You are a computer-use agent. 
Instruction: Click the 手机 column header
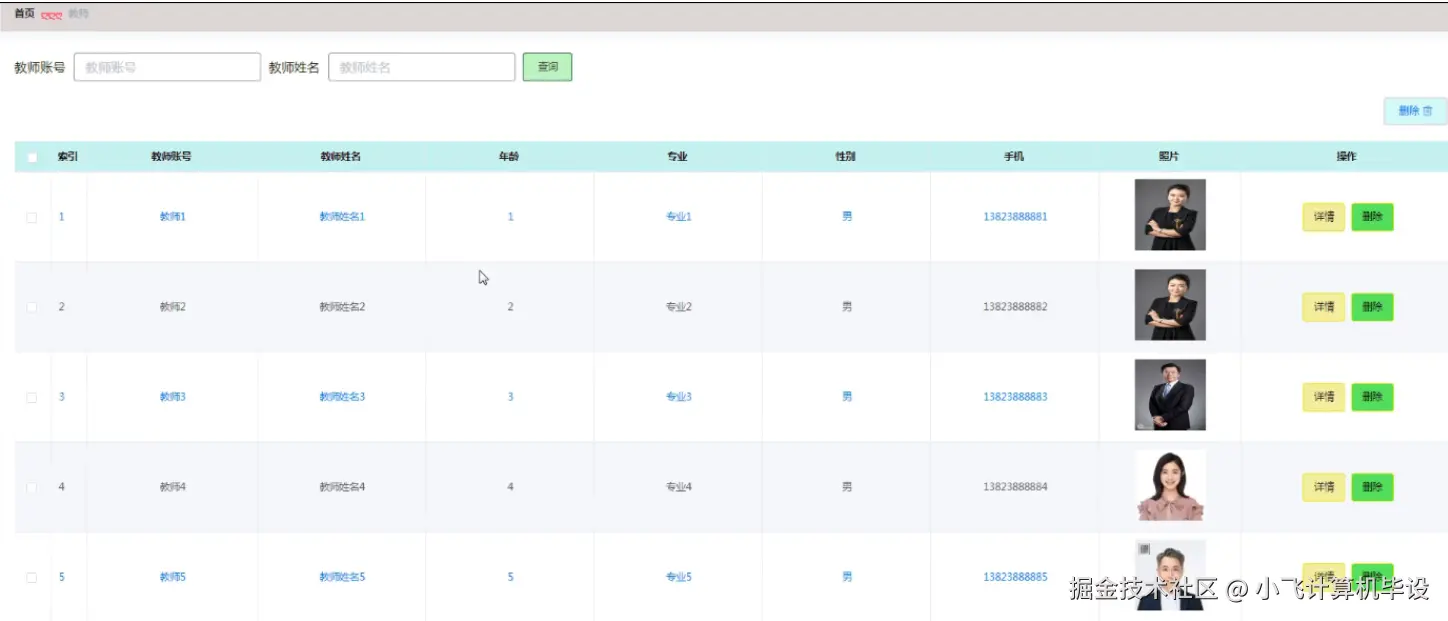(x=1015, y=157)
